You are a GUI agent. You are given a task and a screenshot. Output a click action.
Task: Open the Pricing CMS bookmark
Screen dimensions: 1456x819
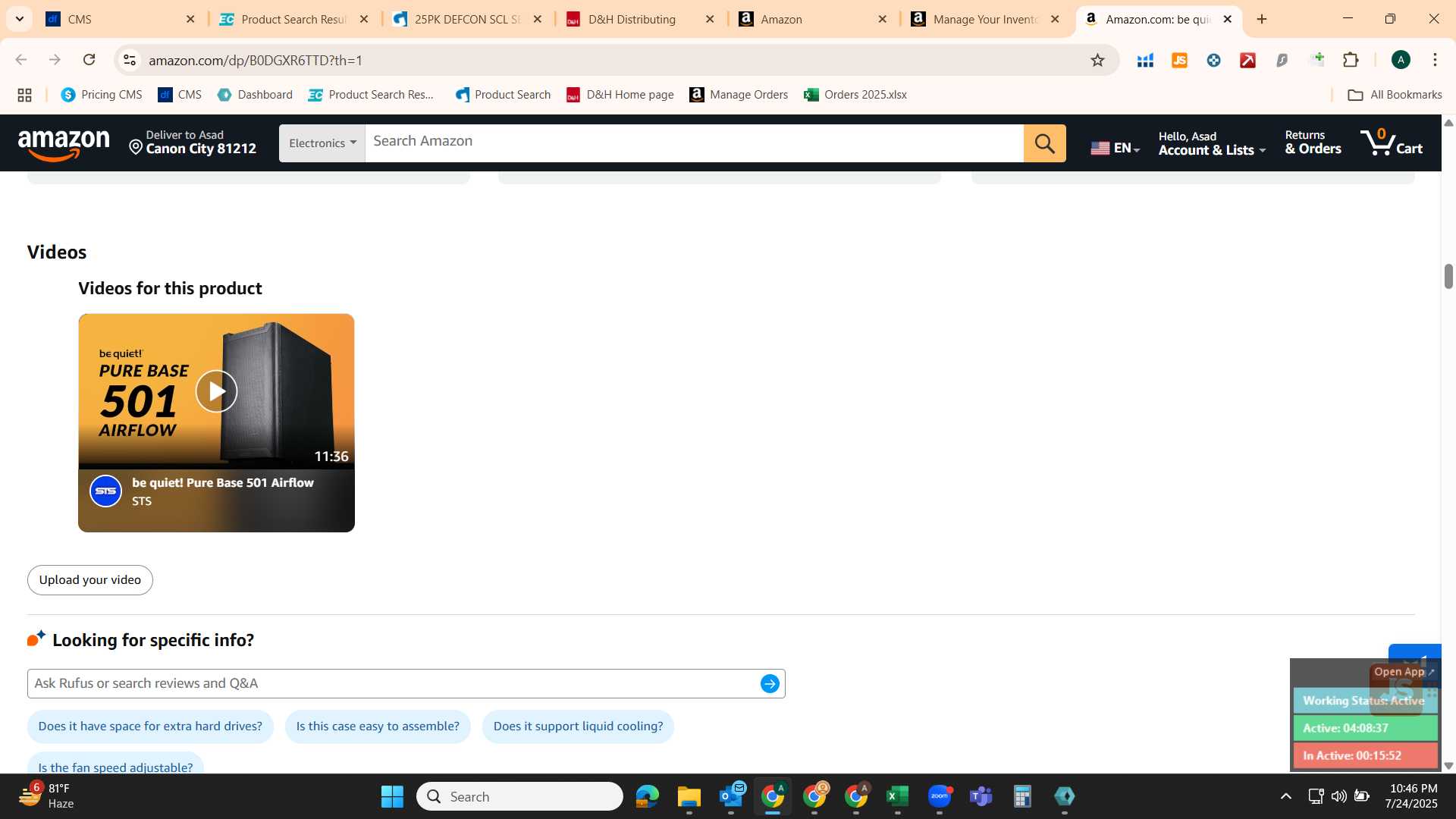pos(102,95)
